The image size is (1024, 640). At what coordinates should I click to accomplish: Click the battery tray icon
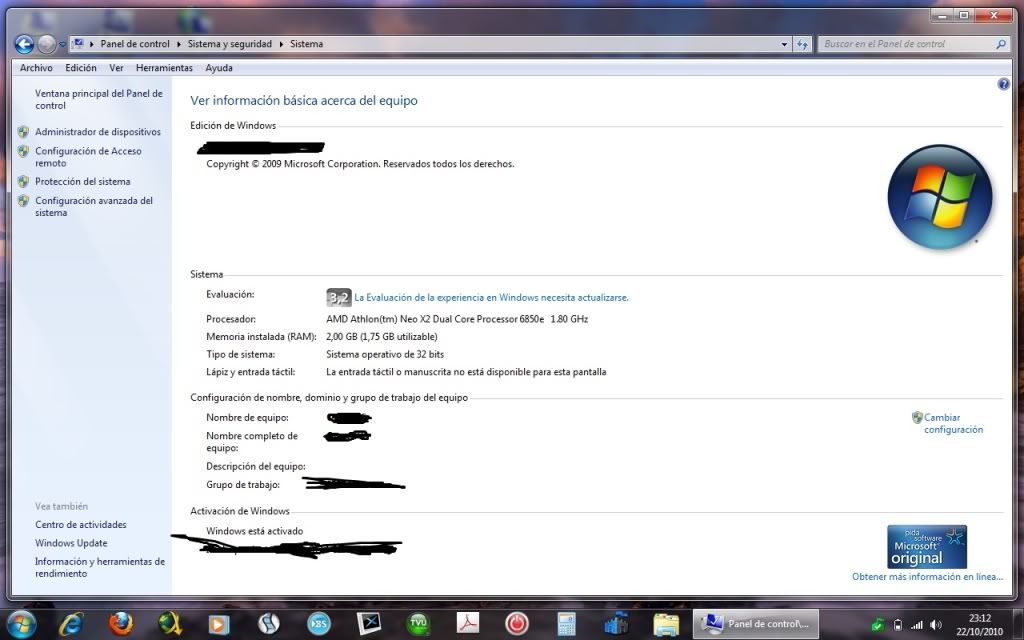pyautogui.click(x=898, y=625)
